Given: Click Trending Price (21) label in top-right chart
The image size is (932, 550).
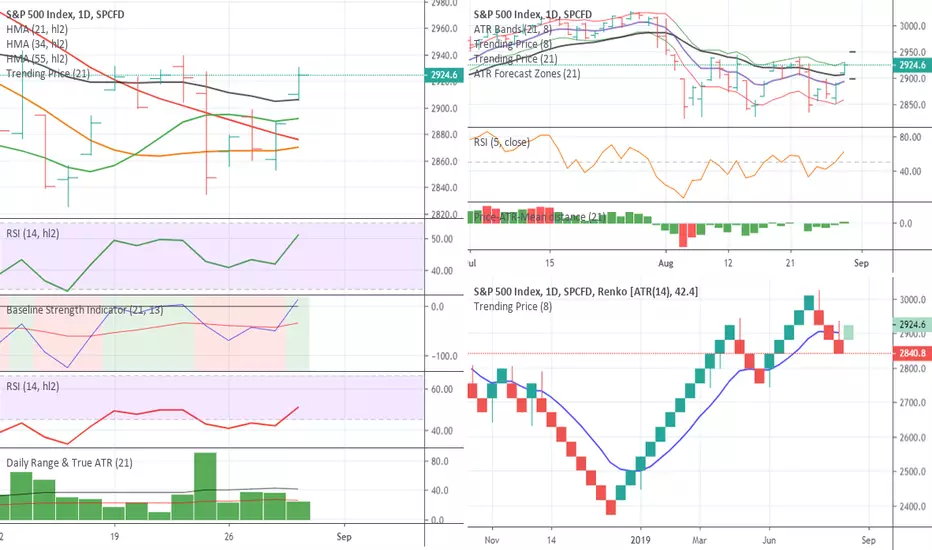Looking at the screenshot, I should [x=515, y=59].
